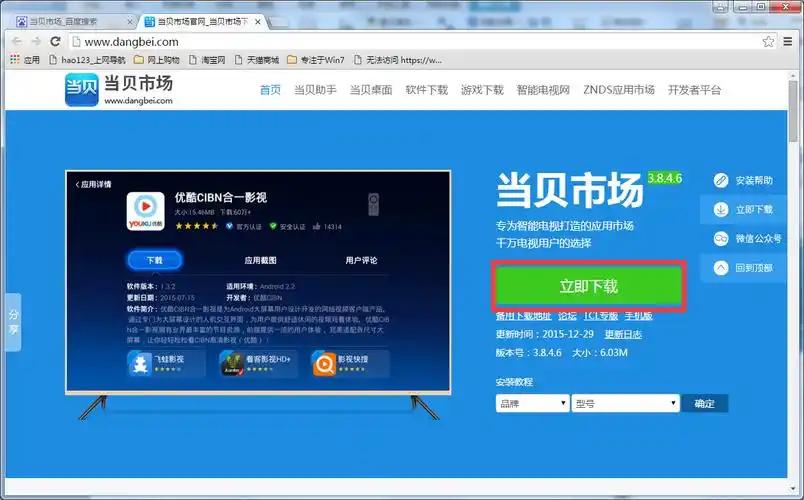This screenshot has width=804, height=500.
Task: Open the 手机版 link
Action: click(x=638, y=316)
